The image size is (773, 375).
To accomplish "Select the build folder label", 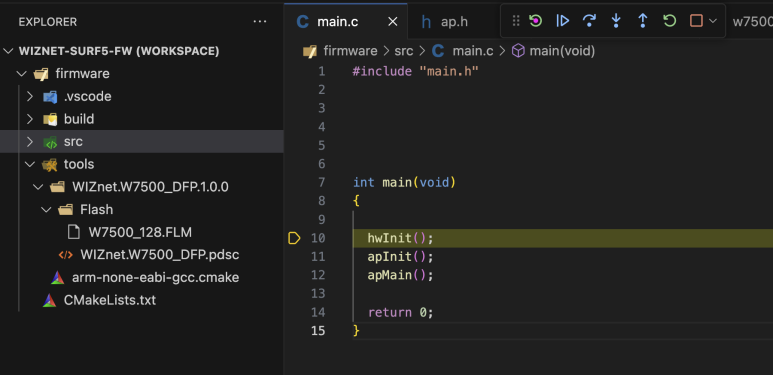I will click(x=79, y=119).
